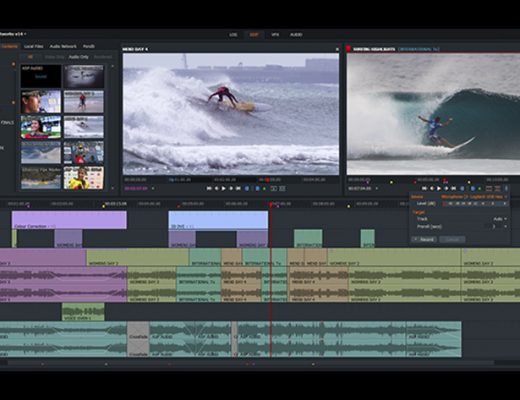Open the Pond5 tab

pyautogui.click(x=89, y=46)
